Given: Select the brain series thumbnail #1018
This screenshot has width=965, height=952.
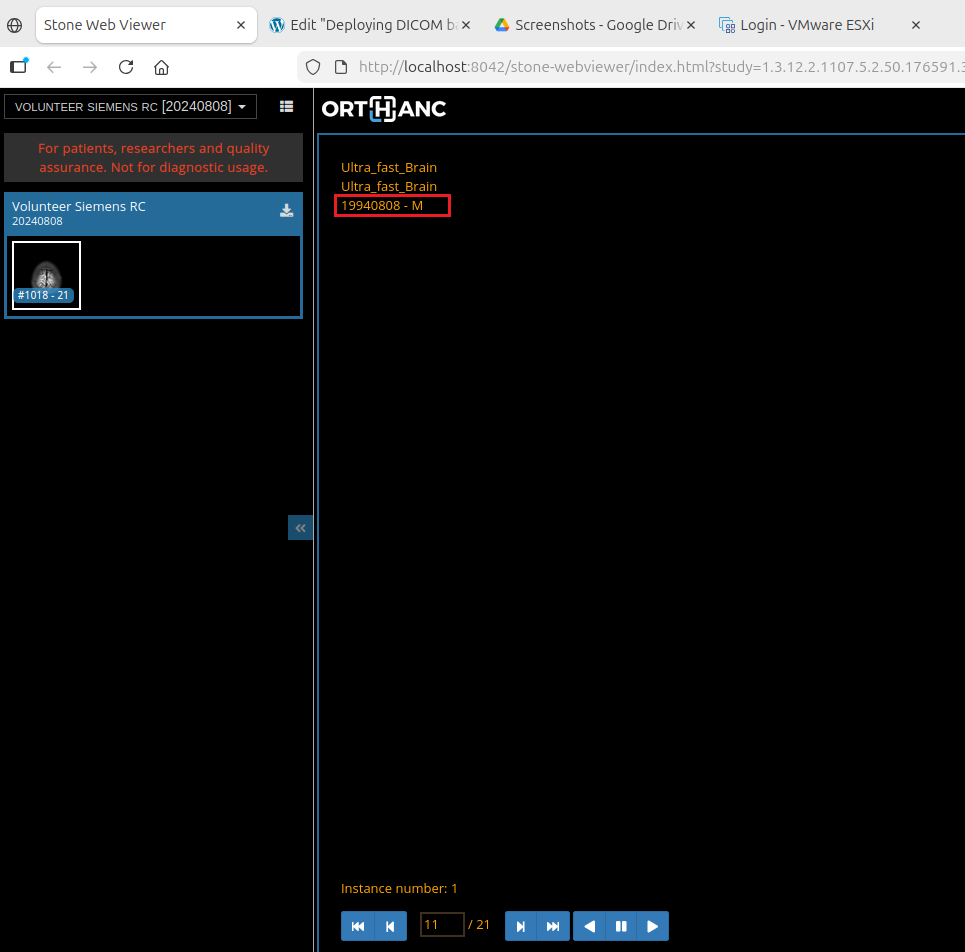Looking at the screenshot, I should [46, 275].
